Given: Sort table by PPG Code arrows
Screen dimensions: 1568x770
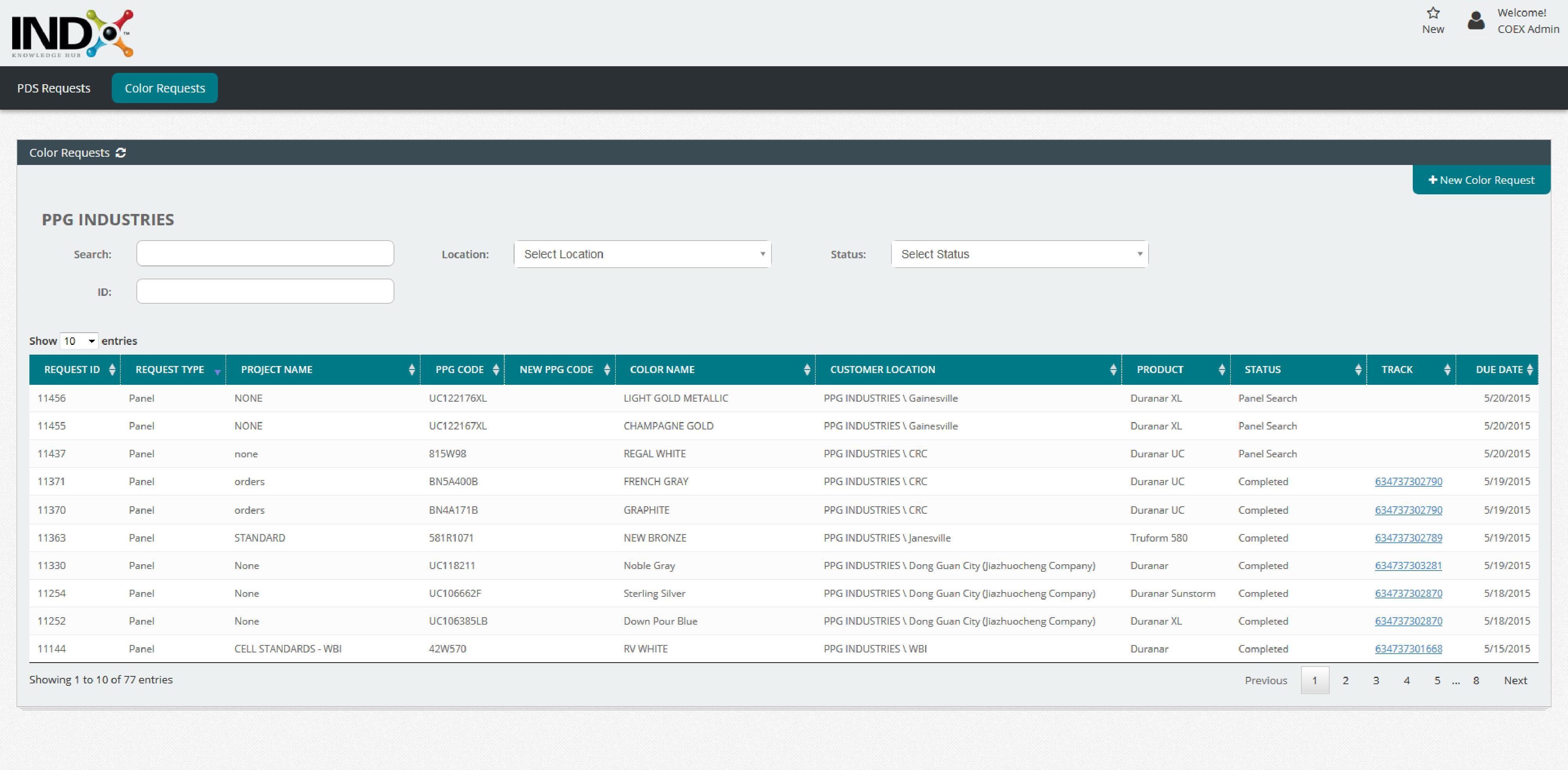Looking at the screenshot, I should (x=495, y=370).
